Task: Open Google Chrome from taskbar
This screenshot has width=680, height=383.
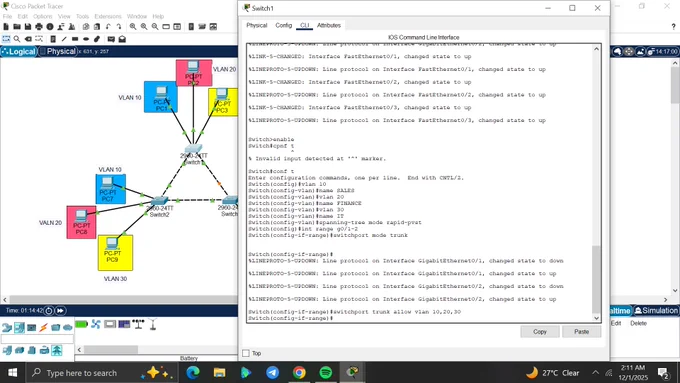Action: coord(299,373)
